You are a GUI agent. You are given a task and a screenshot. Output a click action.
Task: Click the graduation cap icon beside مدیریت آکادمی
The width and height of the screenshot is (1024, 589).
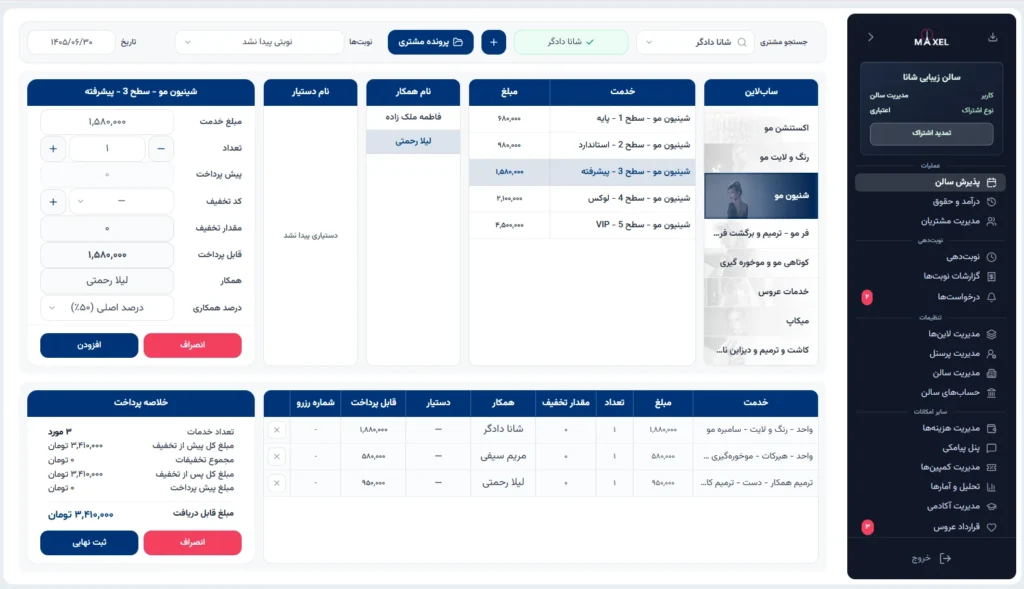click(x=991, y=507)
